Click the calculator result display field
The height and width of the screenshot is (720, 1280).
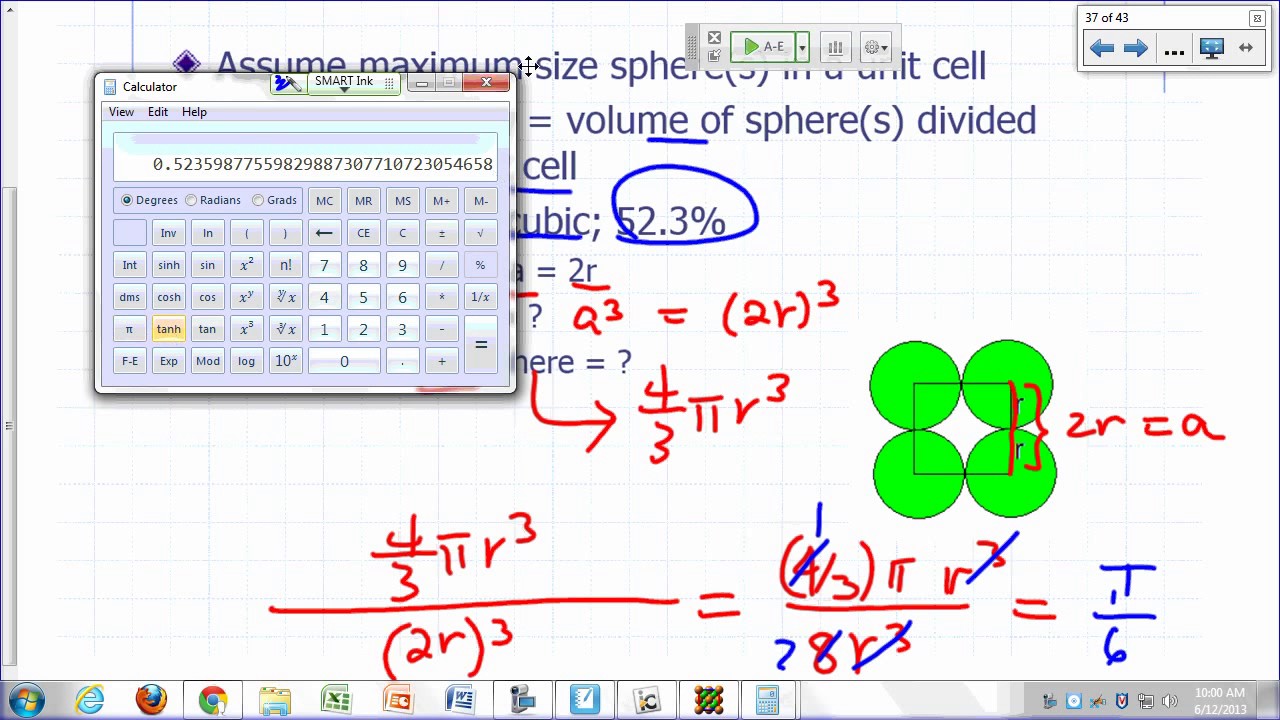click(305, 157)
